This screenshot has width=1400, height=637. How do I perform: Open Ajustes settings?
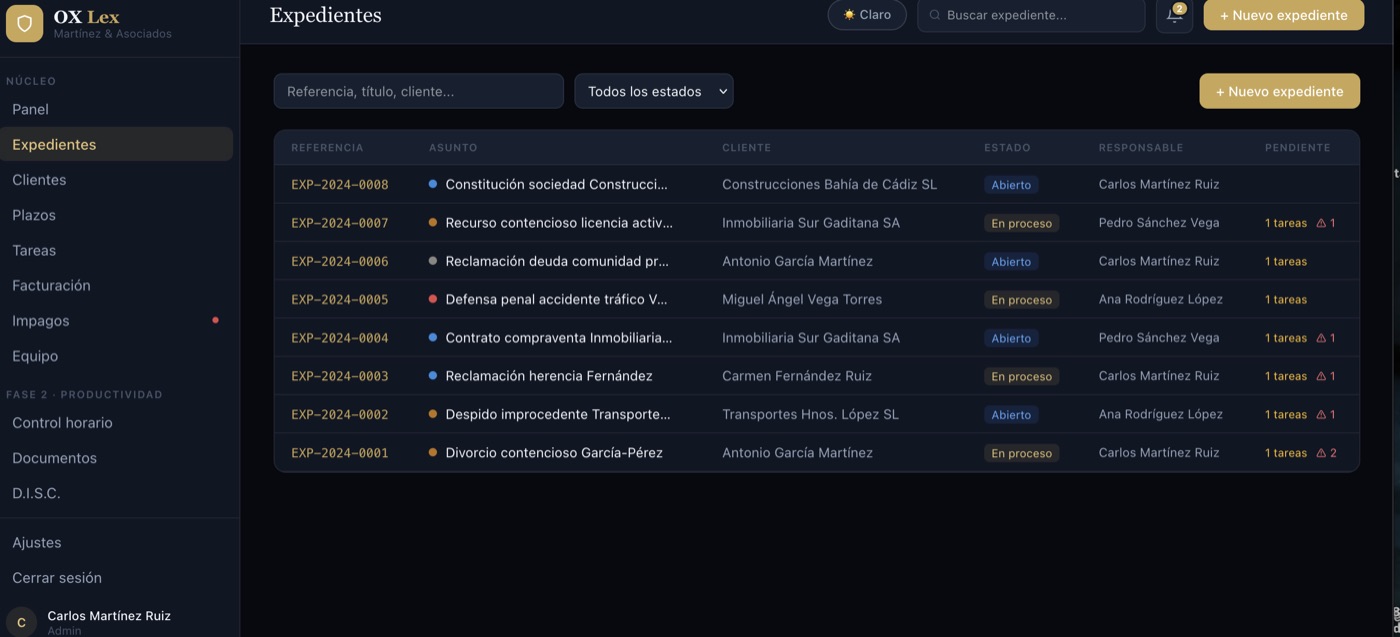[x=37, y=542]
